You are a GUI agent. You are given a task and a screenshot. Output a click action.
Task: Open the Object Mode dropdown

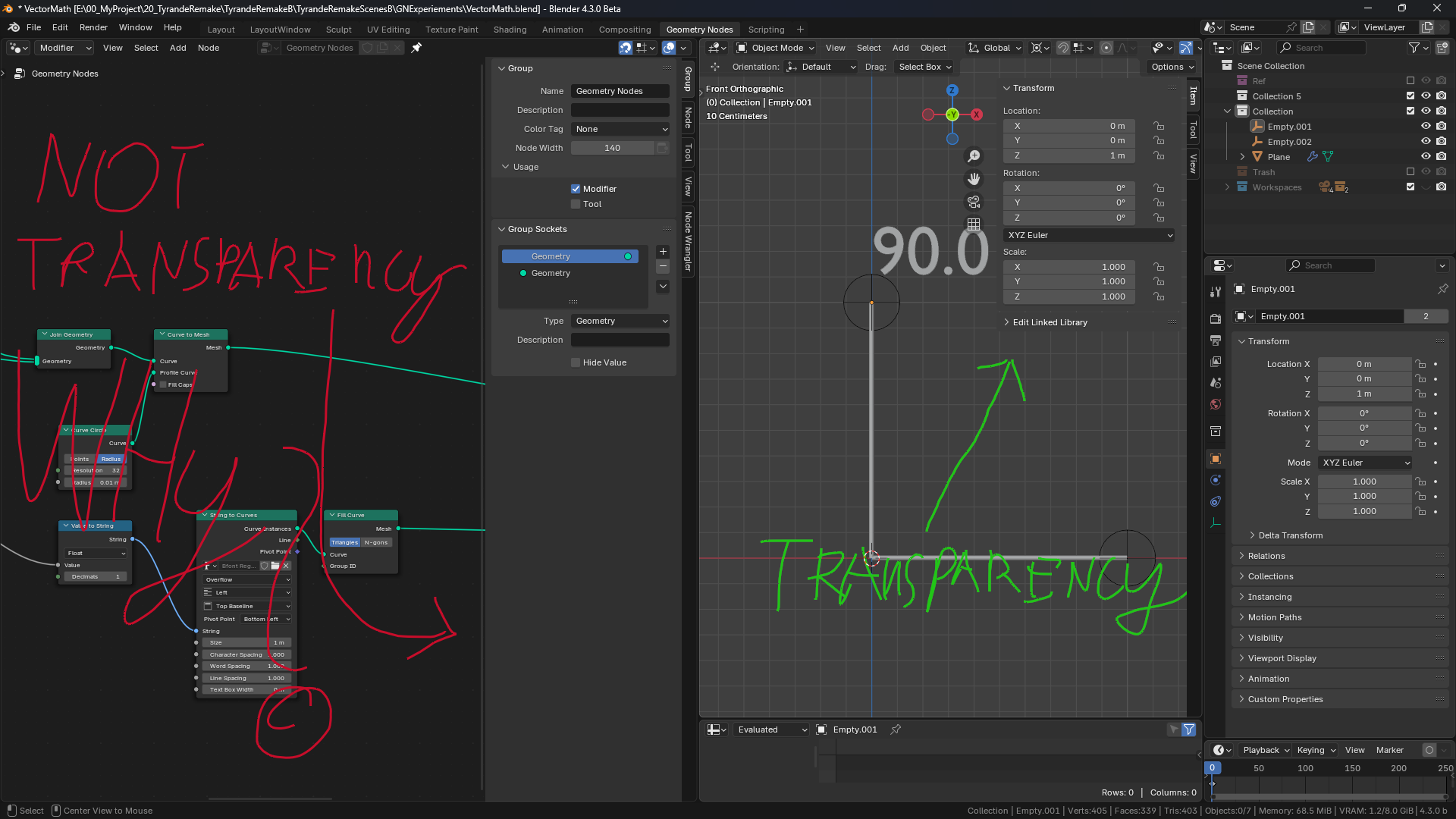point(776,48)
